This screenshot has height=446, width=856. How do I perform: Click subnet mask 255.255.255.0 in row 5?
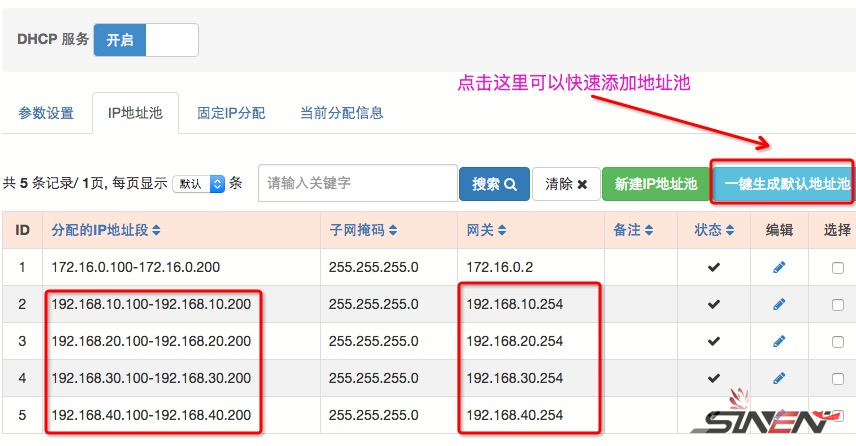(373, 415)
